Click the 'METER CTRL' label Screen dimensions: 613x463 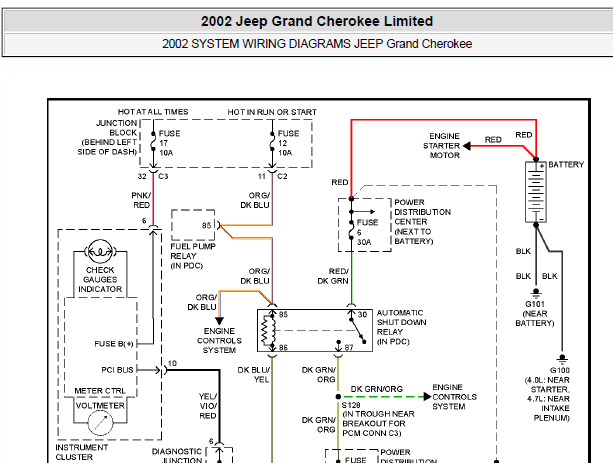100,391
